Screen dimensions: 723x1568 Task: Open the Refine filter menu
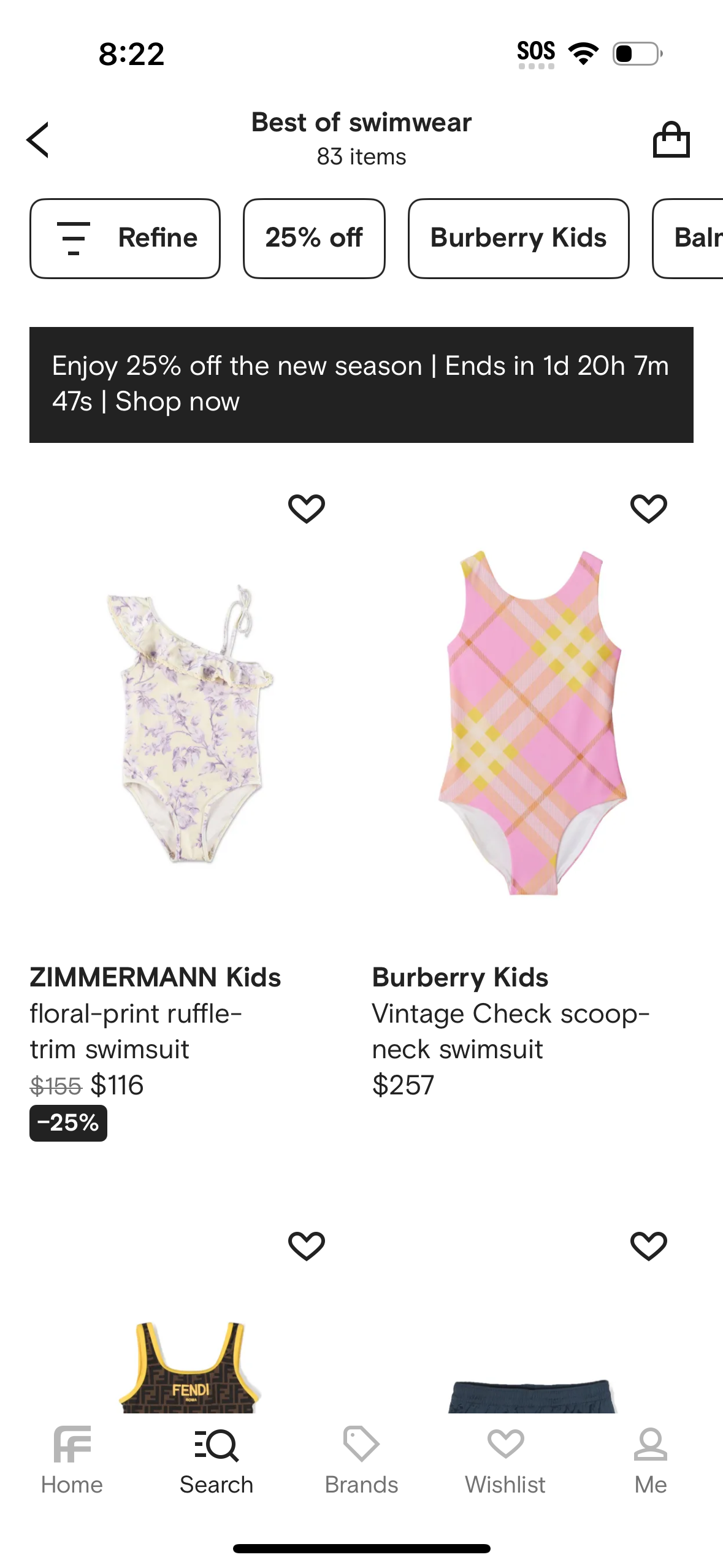point(125,238)
